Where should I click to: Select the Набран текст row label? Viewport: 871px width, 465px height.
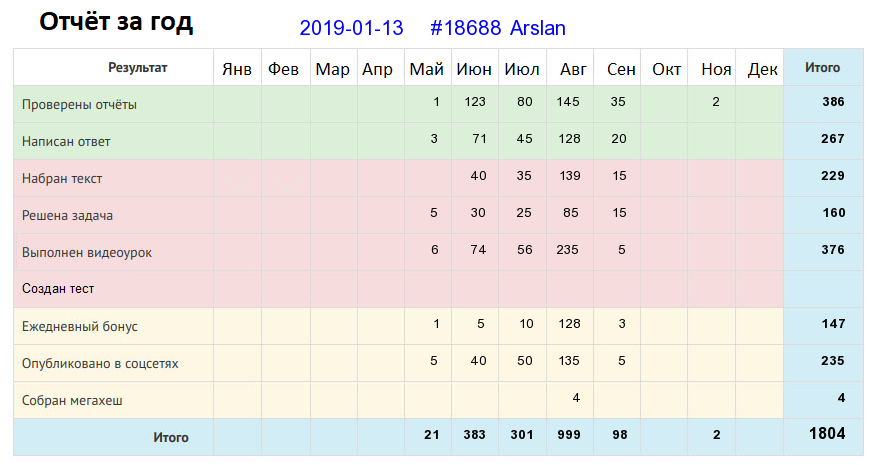(x=62, y=178)
